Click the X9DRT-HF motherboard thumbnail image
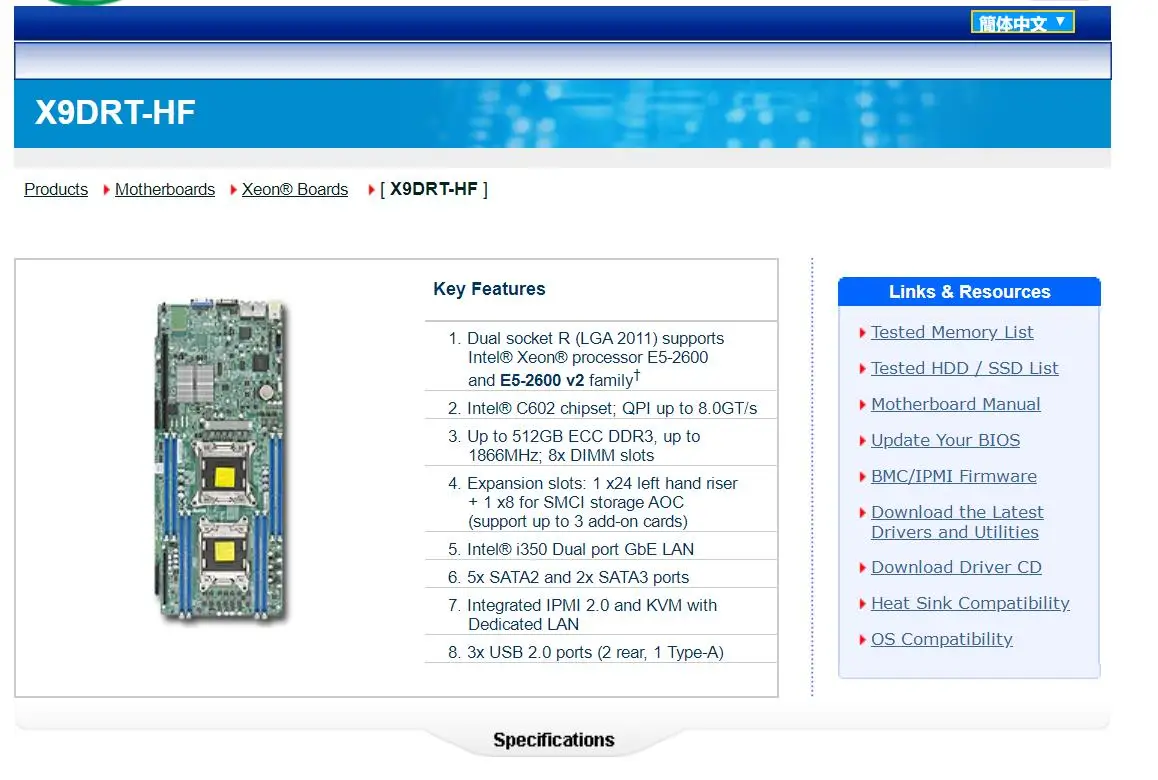Screen dimensions: 1158x780 click(x=220, y=462)
